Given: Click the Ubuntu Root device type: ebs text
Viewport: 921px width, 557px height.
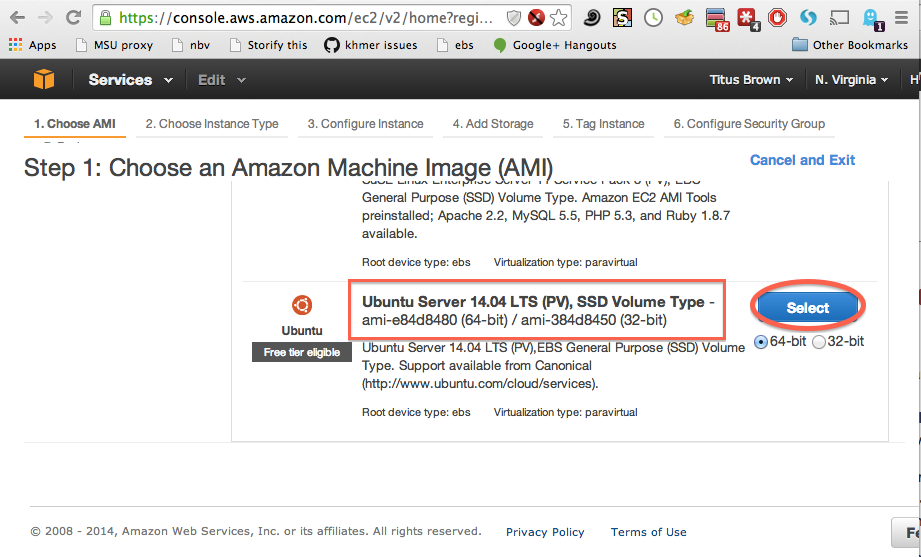Looking at the screenshot, I should point(416,412).
